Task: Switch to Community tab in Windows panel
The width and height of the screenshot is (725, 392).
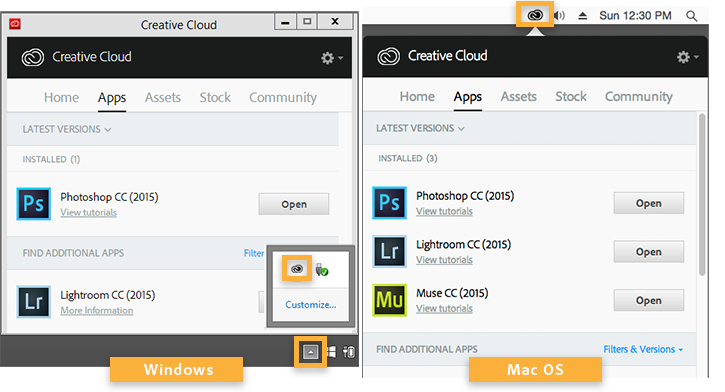Action: pyautogui.click(x=283, y=98)
